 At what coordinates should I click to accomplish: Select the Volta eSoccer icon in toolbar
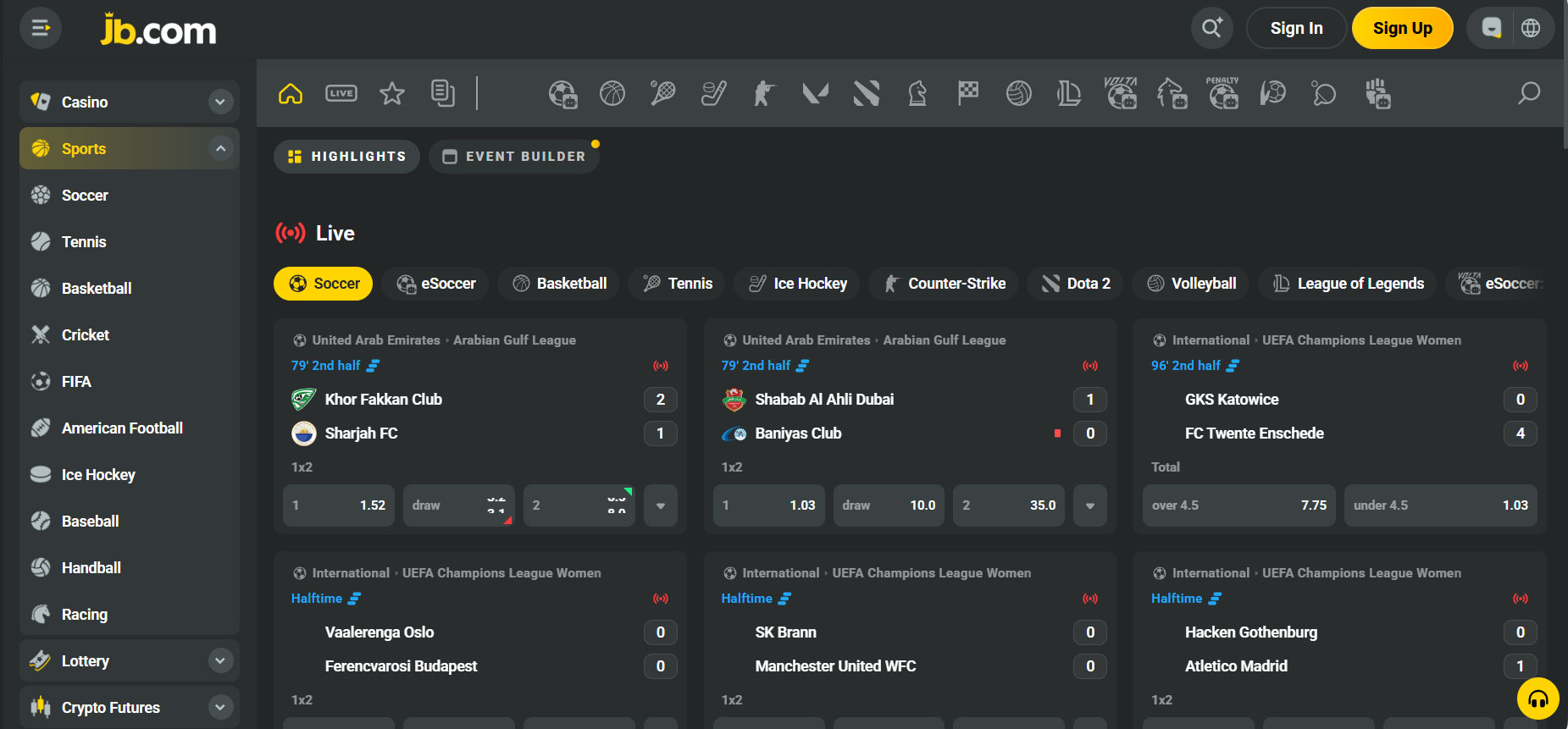1121,93
